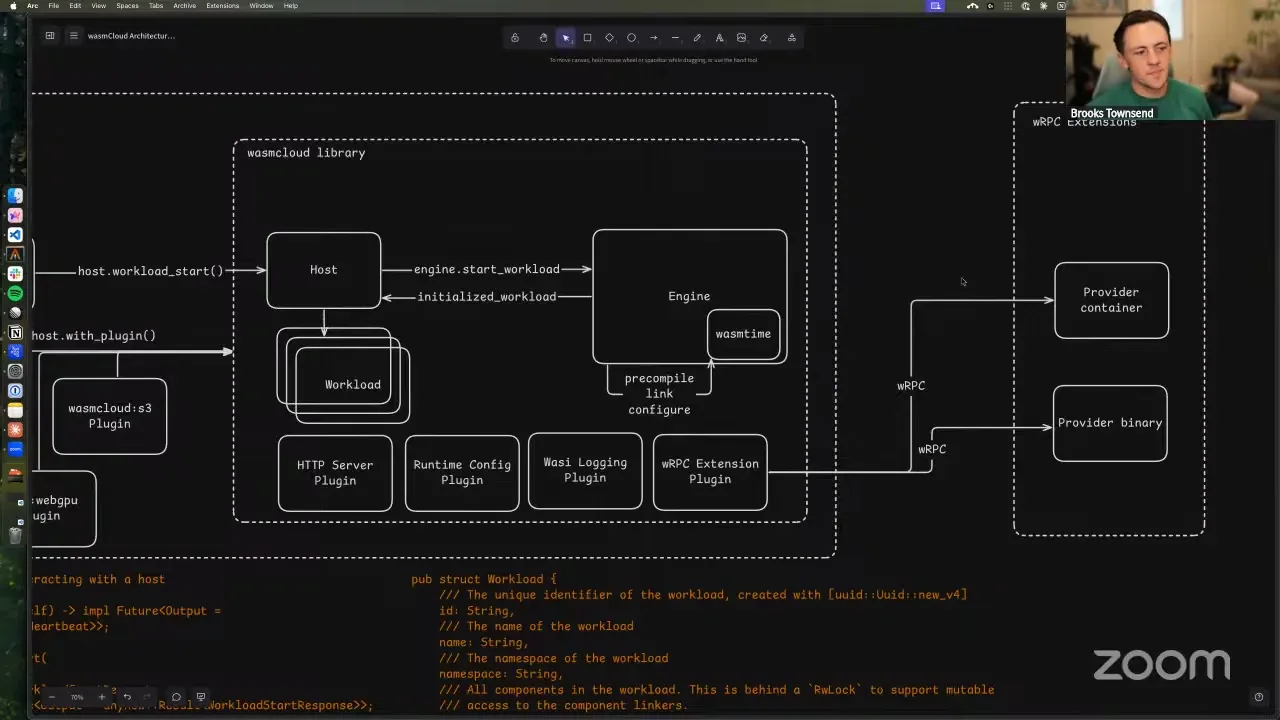1280x720 pixels.
Task: Select the wRPC Extension Plugin box
Action: 710,472
